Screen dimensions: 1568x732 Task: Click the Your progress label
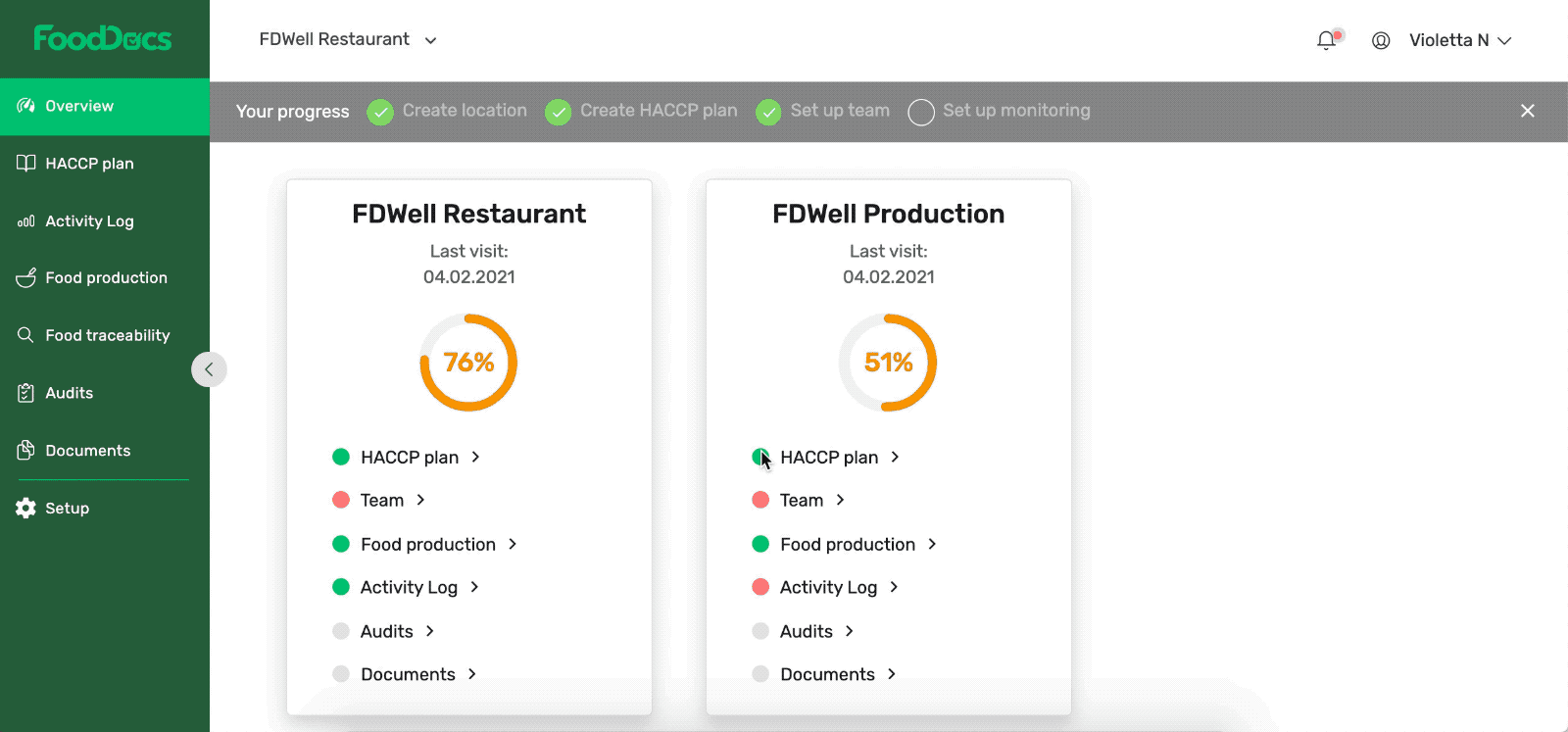click(292, 112)
